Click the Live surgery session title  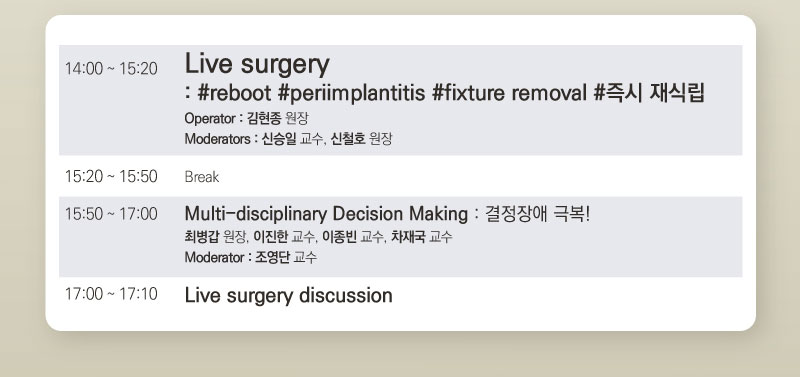click(257, 65)
